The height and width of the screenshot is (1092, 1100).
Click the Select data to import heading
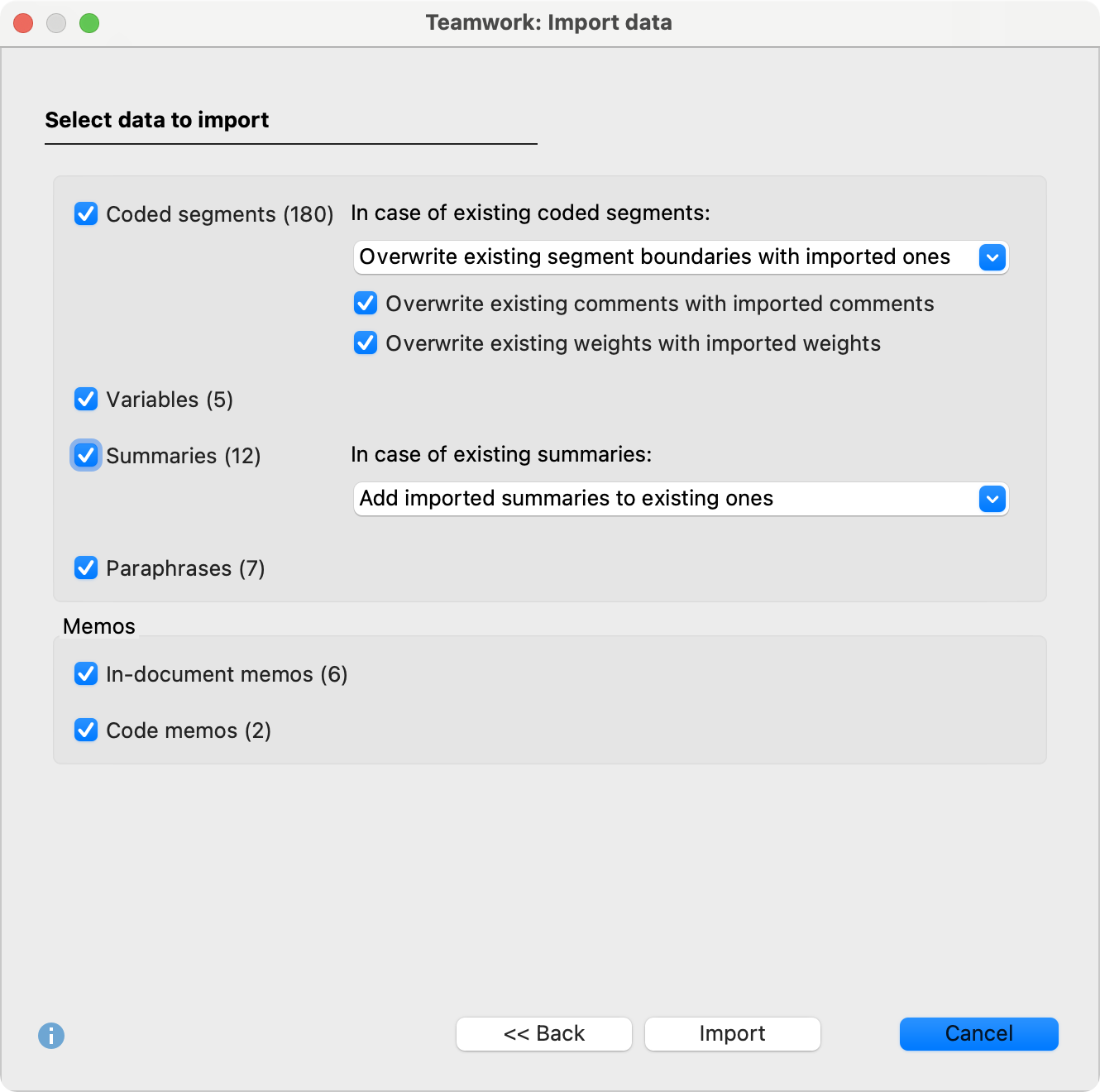(156, 120)
